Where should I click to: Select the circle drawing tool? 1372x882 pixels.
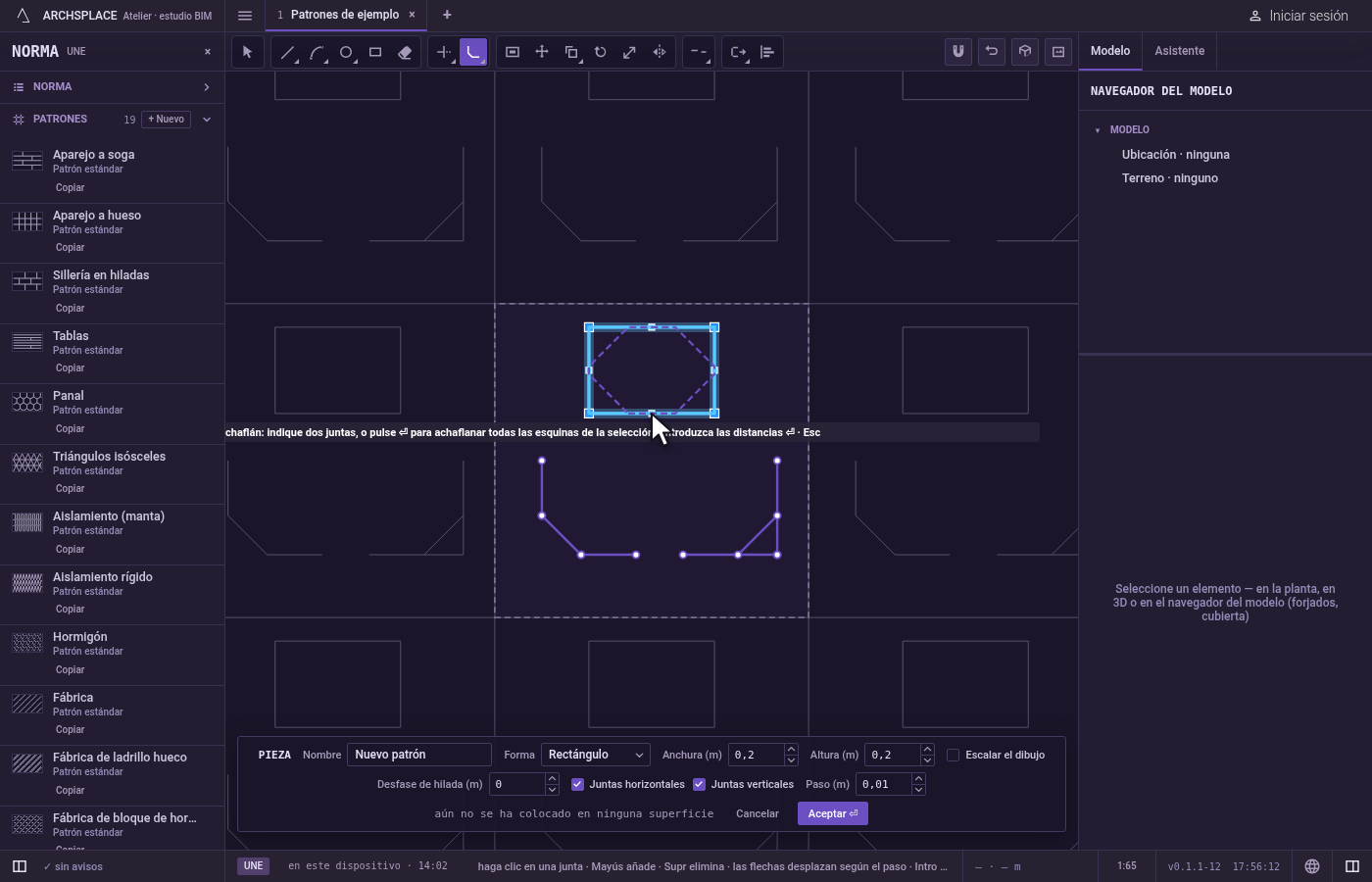point(346,52)
